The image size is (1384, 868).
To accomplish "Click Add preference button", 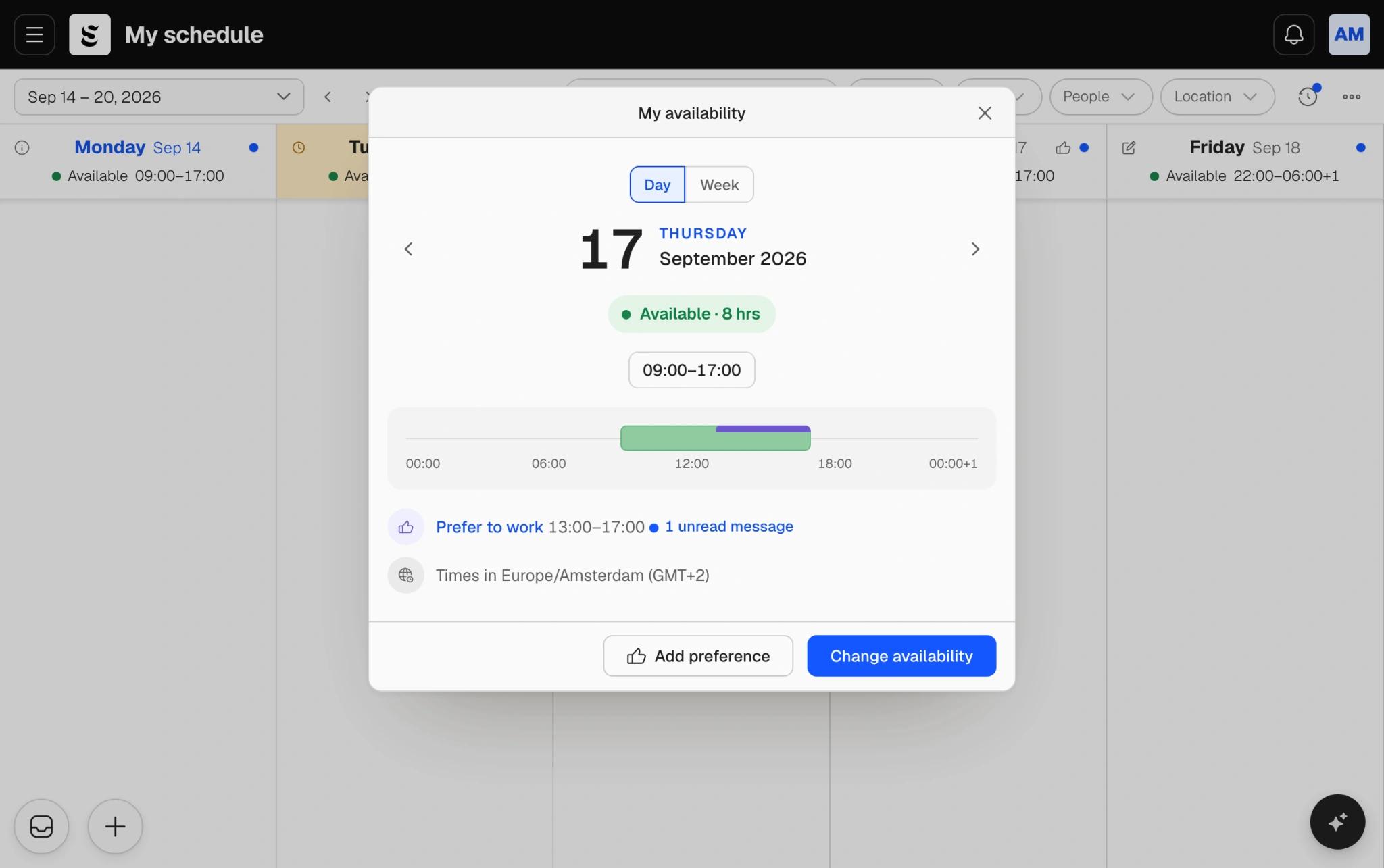I will point(698,656).
